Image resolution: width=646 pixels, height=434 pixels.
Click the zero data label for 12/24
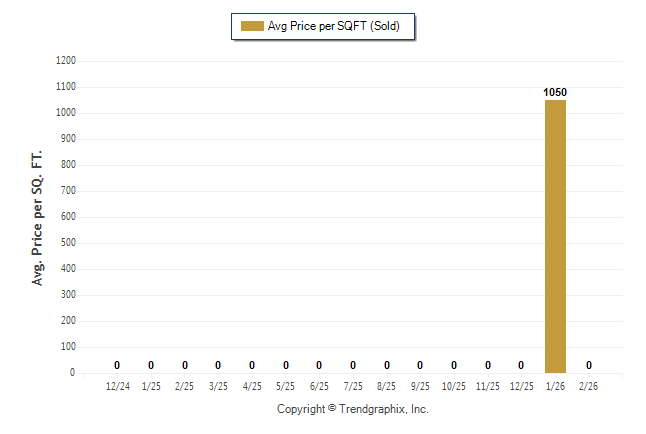coord(117,365)
